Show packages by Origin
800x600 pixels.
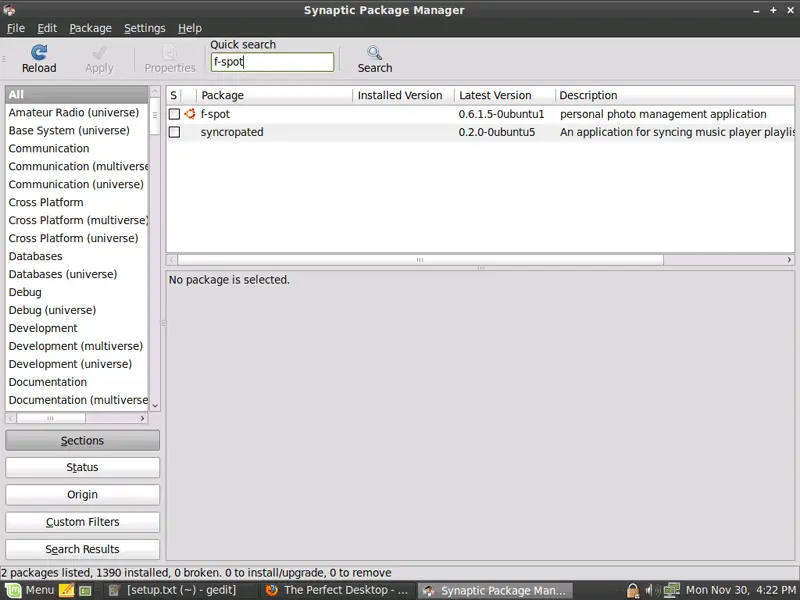pyautogui.click(x=82, y=495)
